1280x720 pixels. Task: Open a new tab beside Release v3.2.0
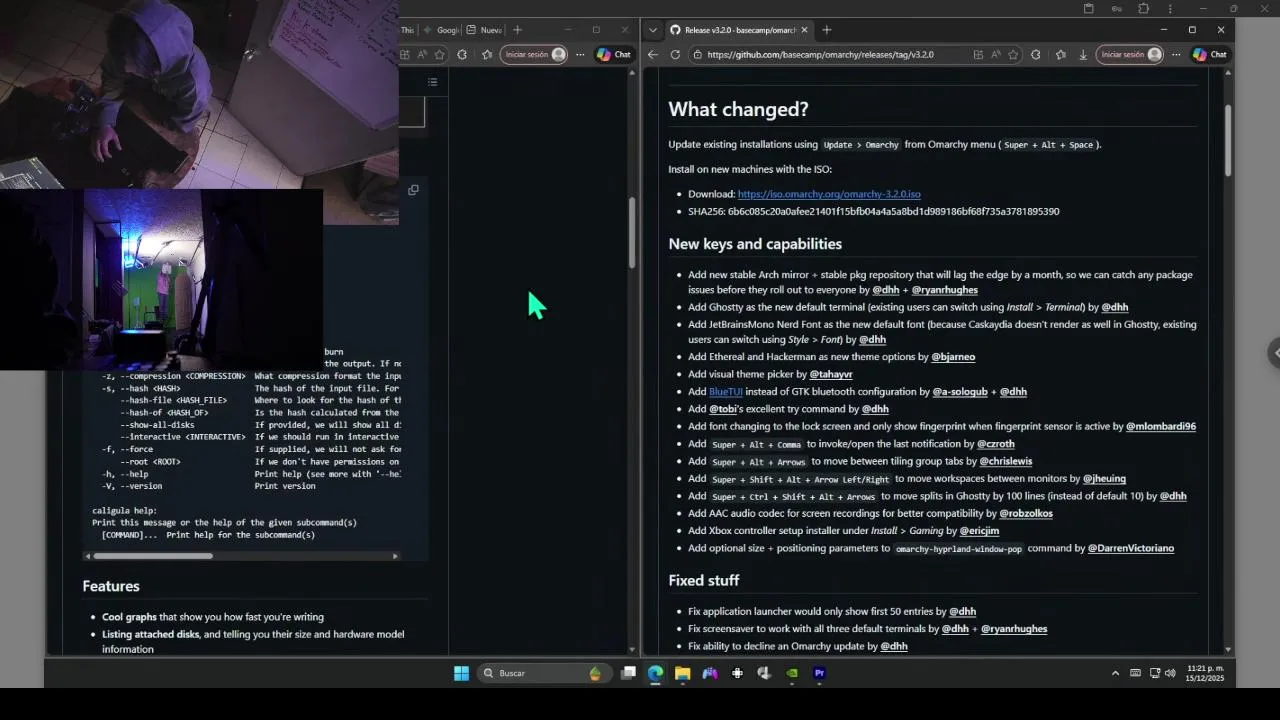coord(826,30)
